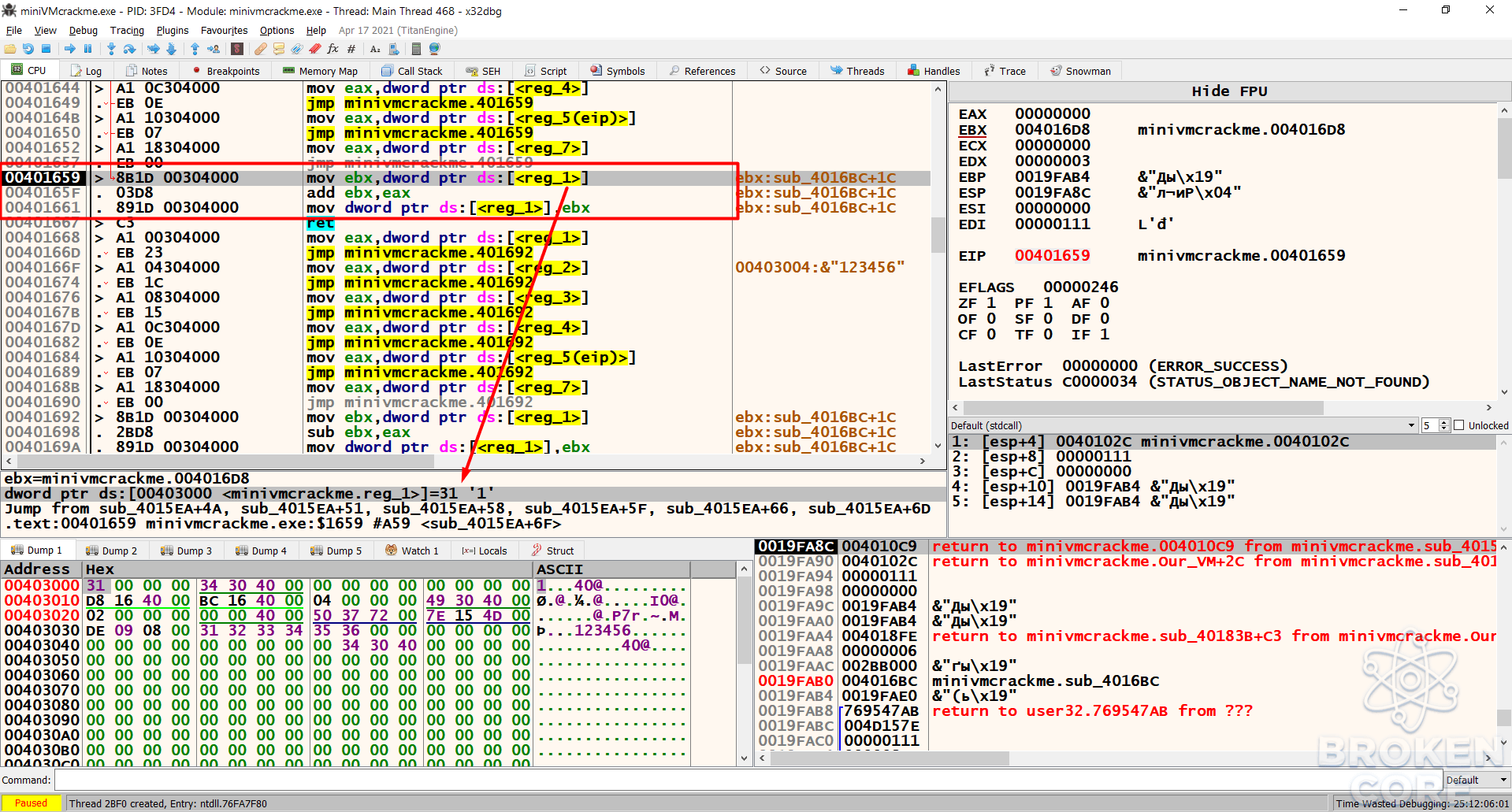Open the Bookmarks red icon
Image resolution: width=1512 pixels, height=812 pixels.
pyautogui.click(x=314, y=49)
